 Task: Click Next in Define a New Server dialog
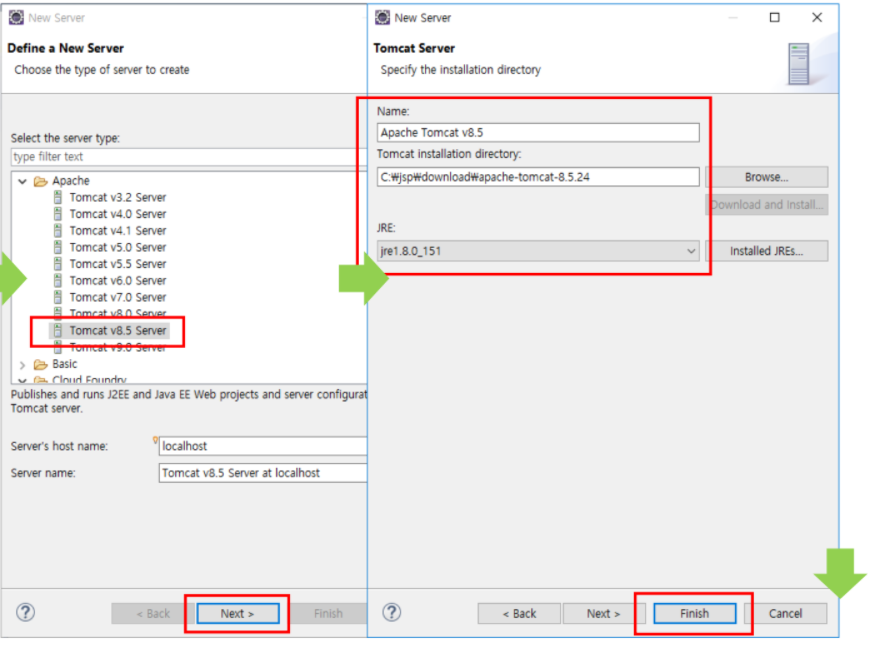[x=237, y=614]
